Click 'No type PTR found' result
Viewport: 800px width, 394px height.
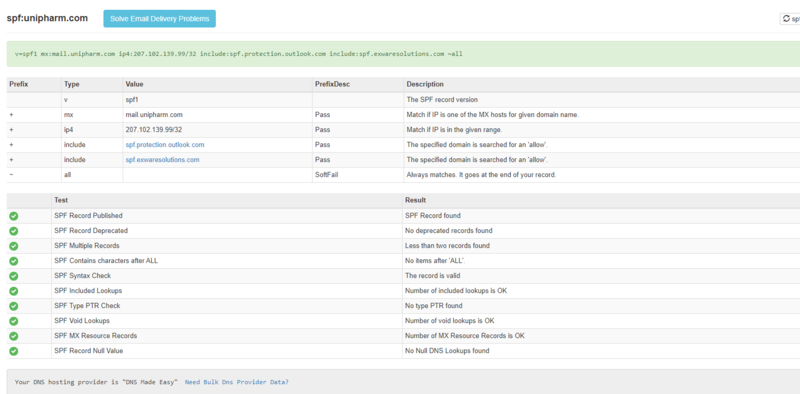click(434, 306)
